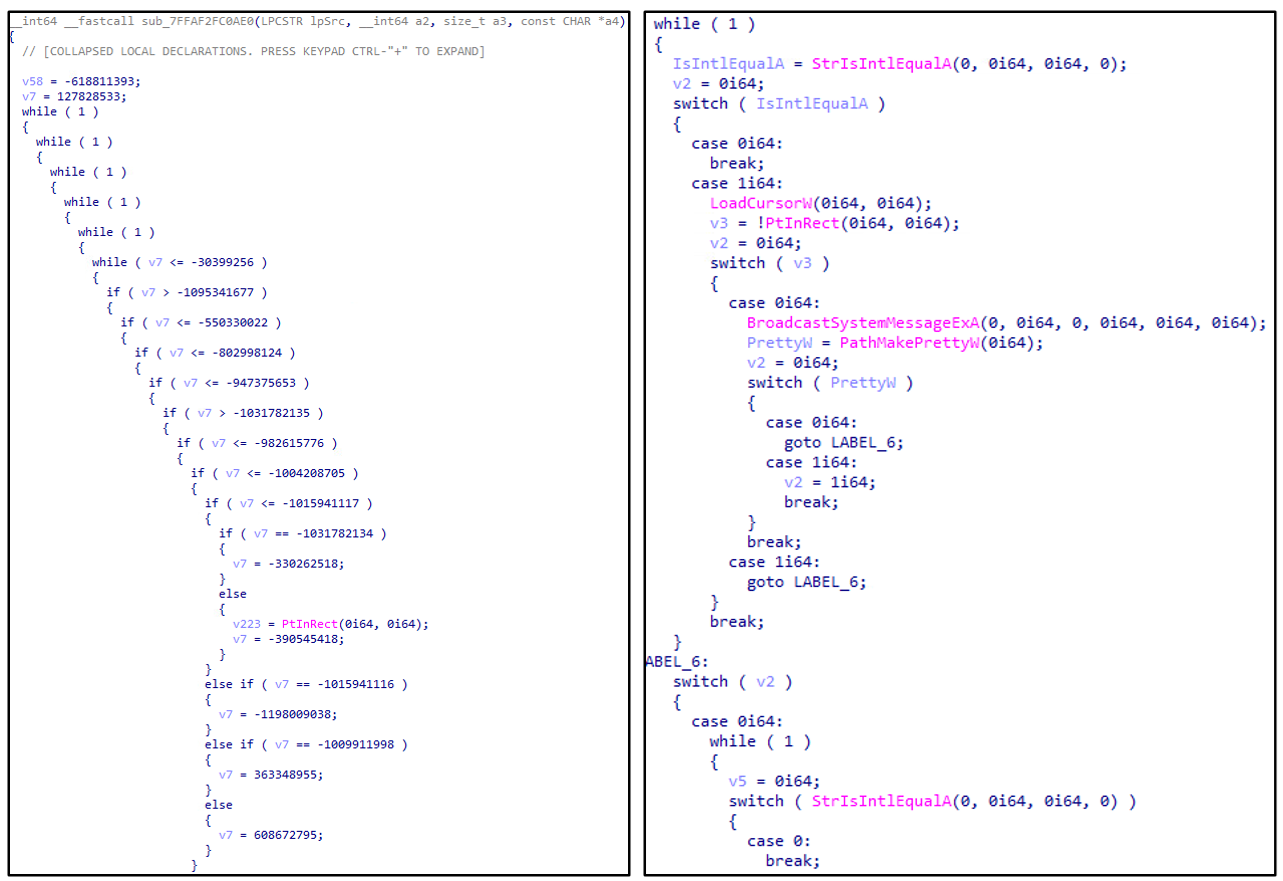Follow the PathMakePrettyW function call
Image resolution: width=1283 pixels, height=881 pixels.
(902, 342)
